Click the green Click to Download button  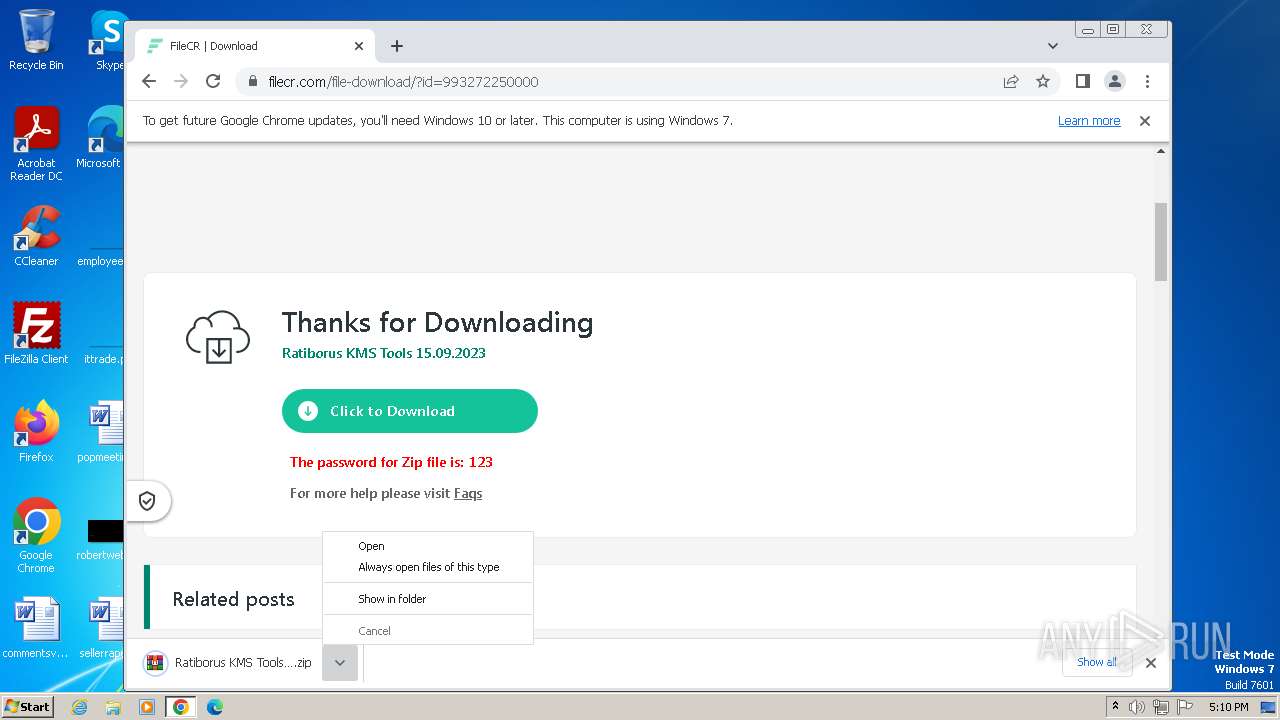[x=410, y=411]
